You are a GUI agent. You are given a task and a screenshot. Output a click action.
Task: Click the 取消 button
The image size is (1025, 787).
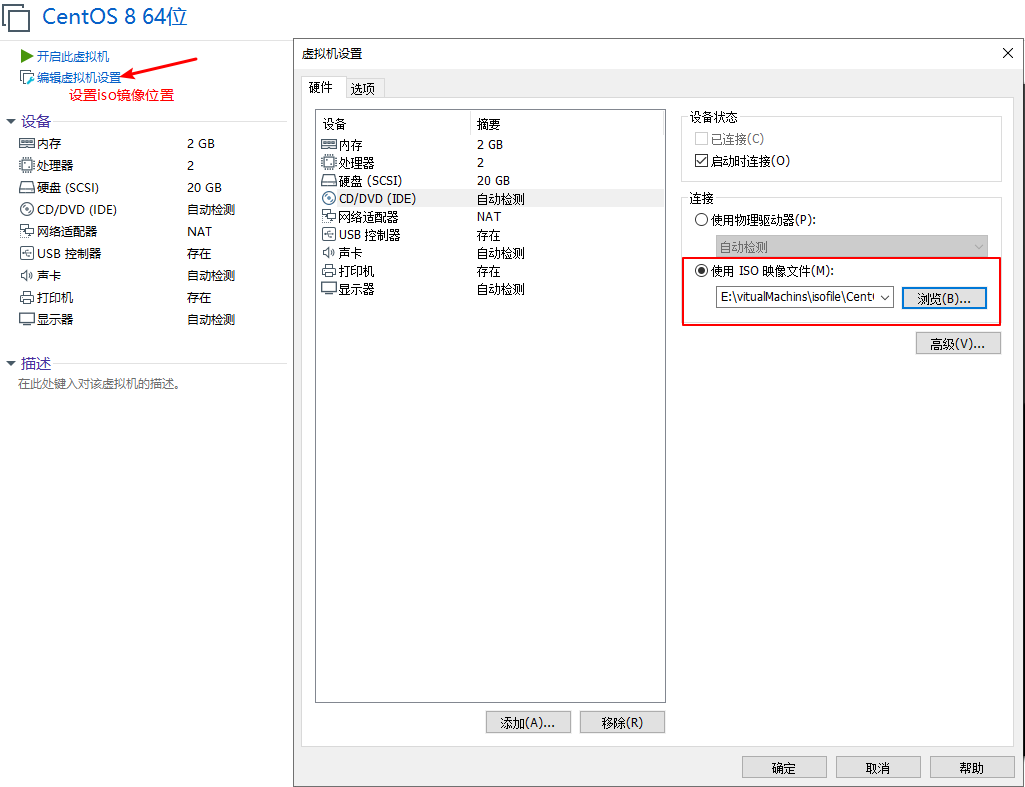click(878, 768)
